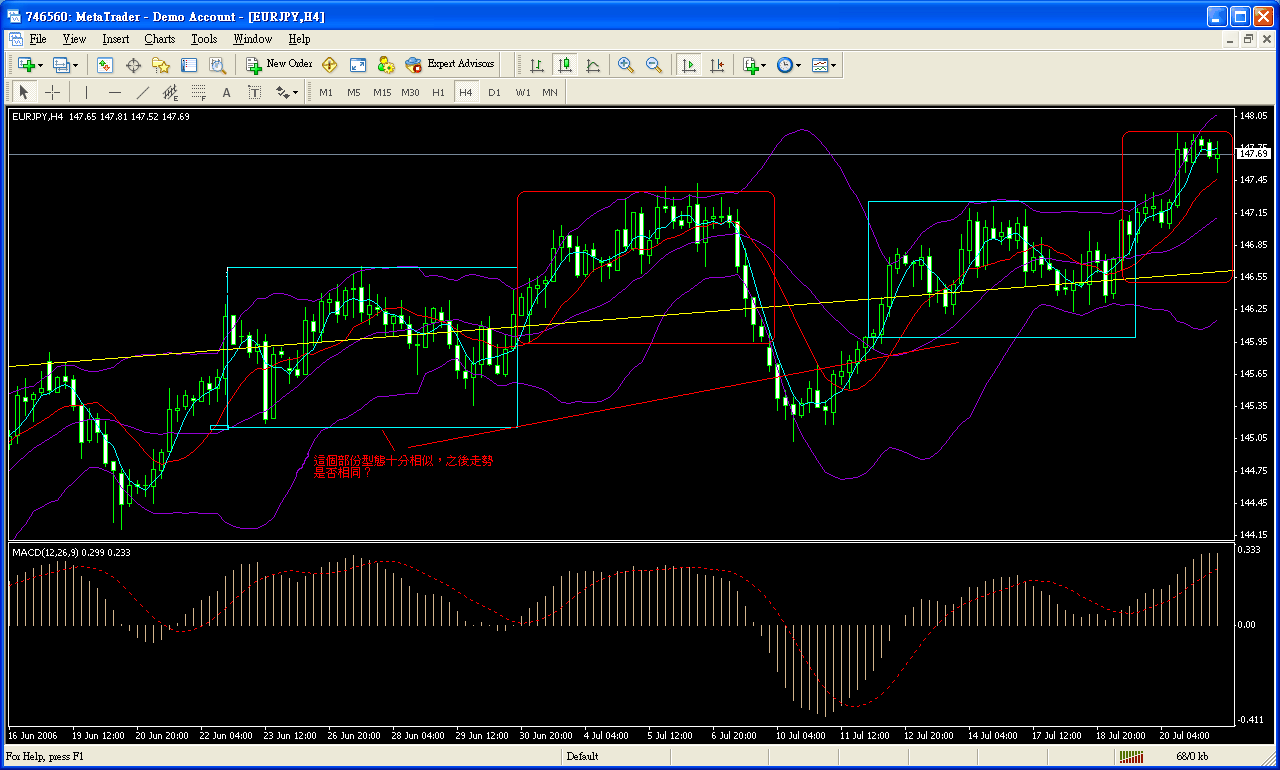The width and height of the screenshot is (1280, 770).
Task: Switch to bar chart display
Action: click(537, 65)
